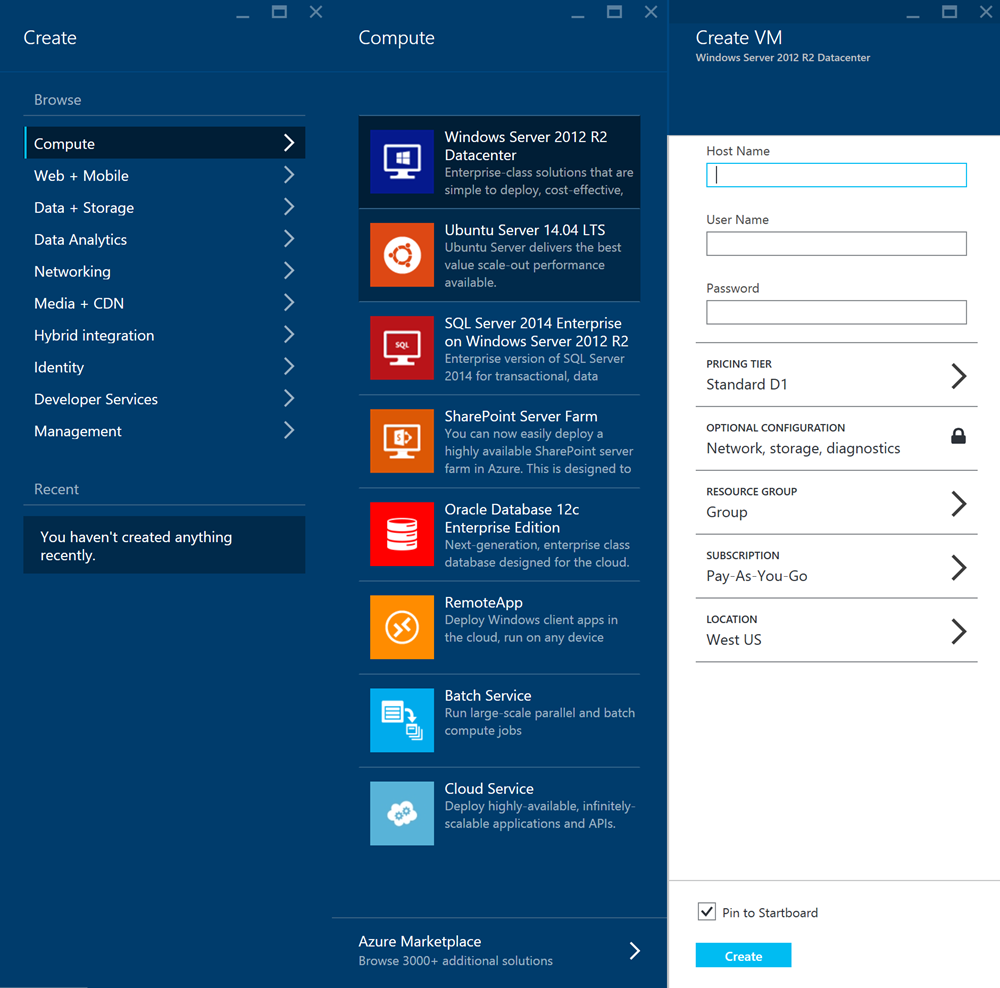Select the Data + Storage category

[x=165, y=207]
